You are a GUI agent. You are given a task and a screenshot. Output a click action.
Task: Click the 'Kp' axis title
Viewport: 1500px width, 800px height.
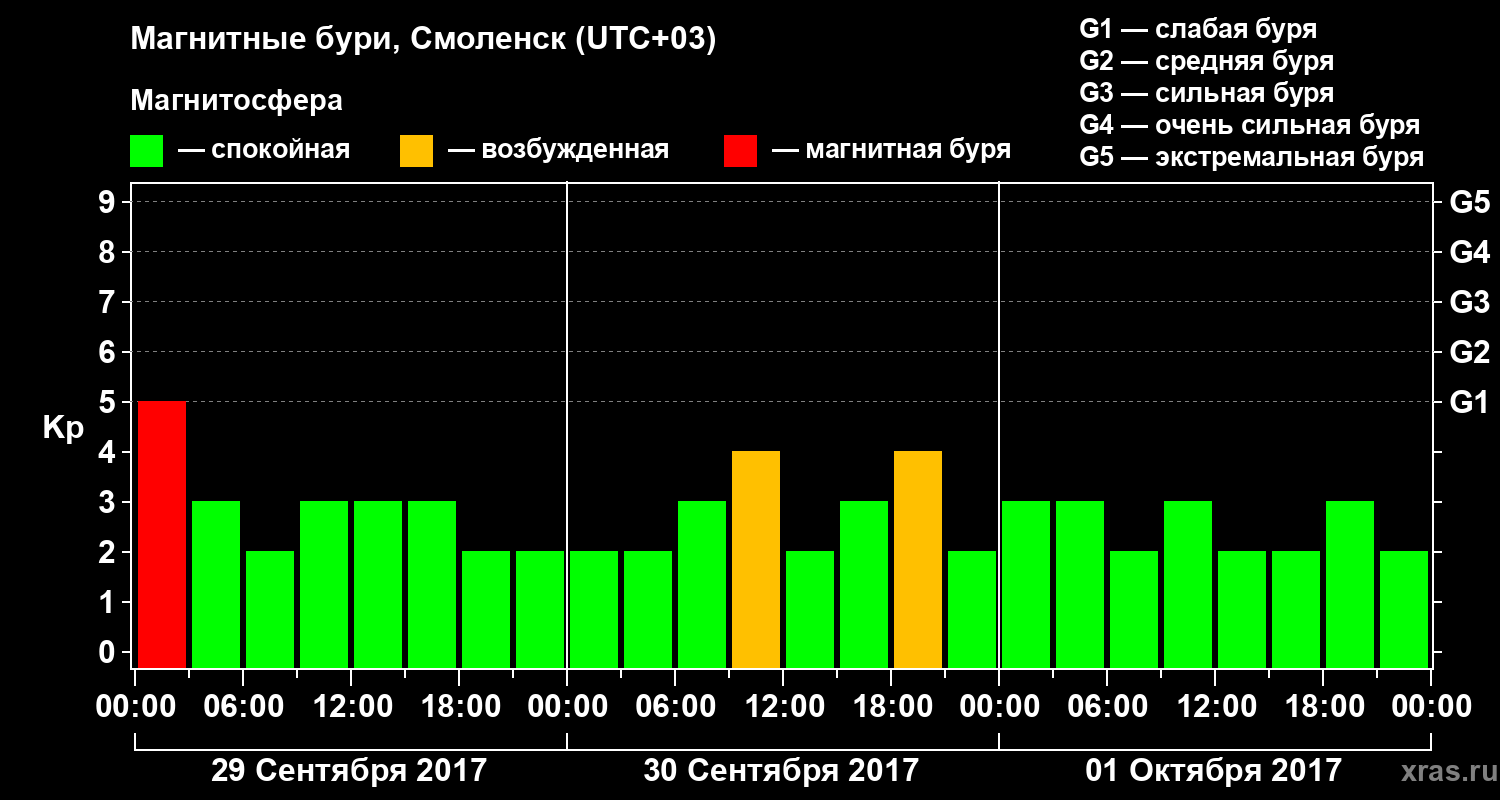coord(63,429)
